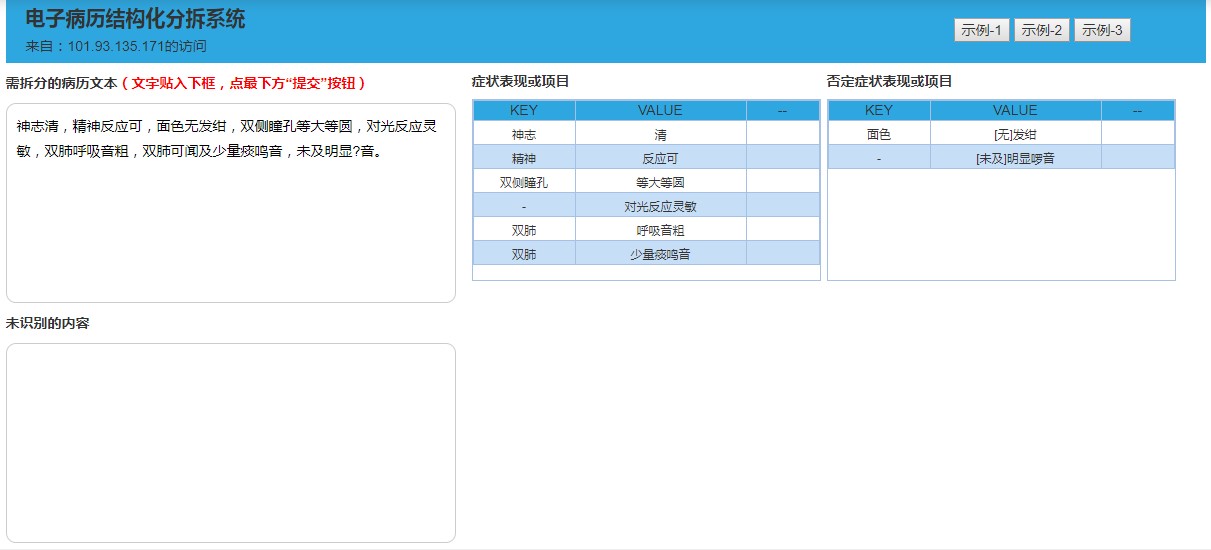Select the [未及]明显啰音 value cell
This screenshot has height=550, width=1211.
click(x=1015, y=158)
